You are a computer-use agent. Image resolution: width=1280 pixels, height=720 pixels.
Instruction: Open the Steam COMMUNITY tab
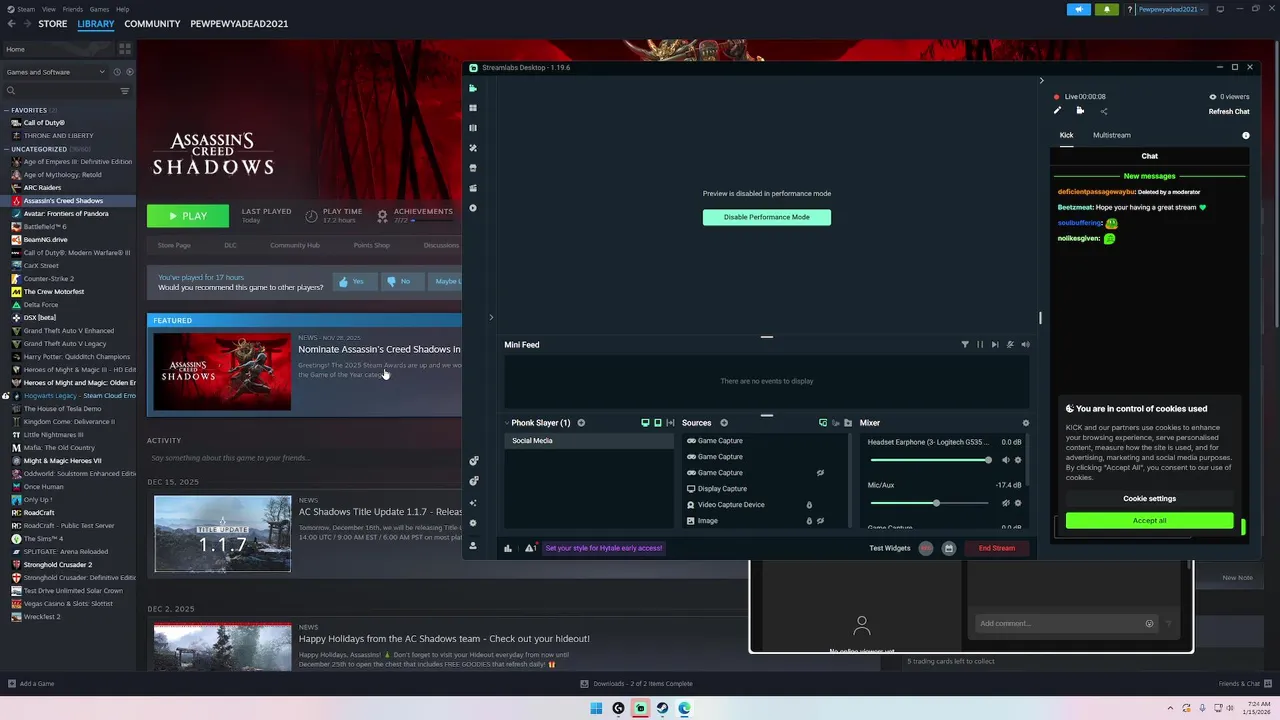tap(152, 24)
